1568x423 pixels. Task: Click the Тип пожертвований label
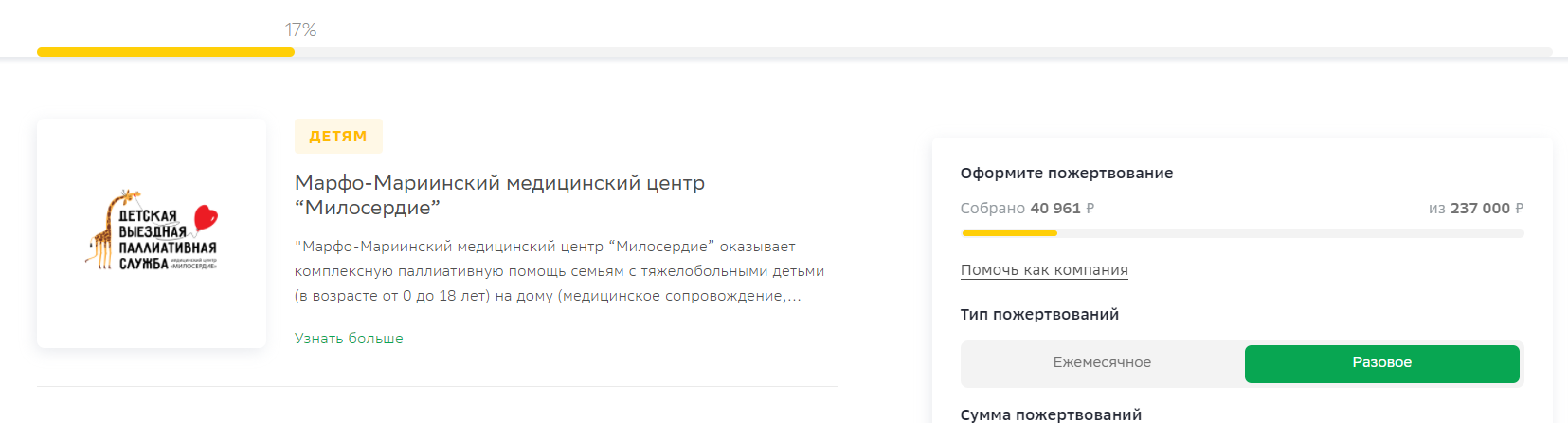click(1039, 315)
